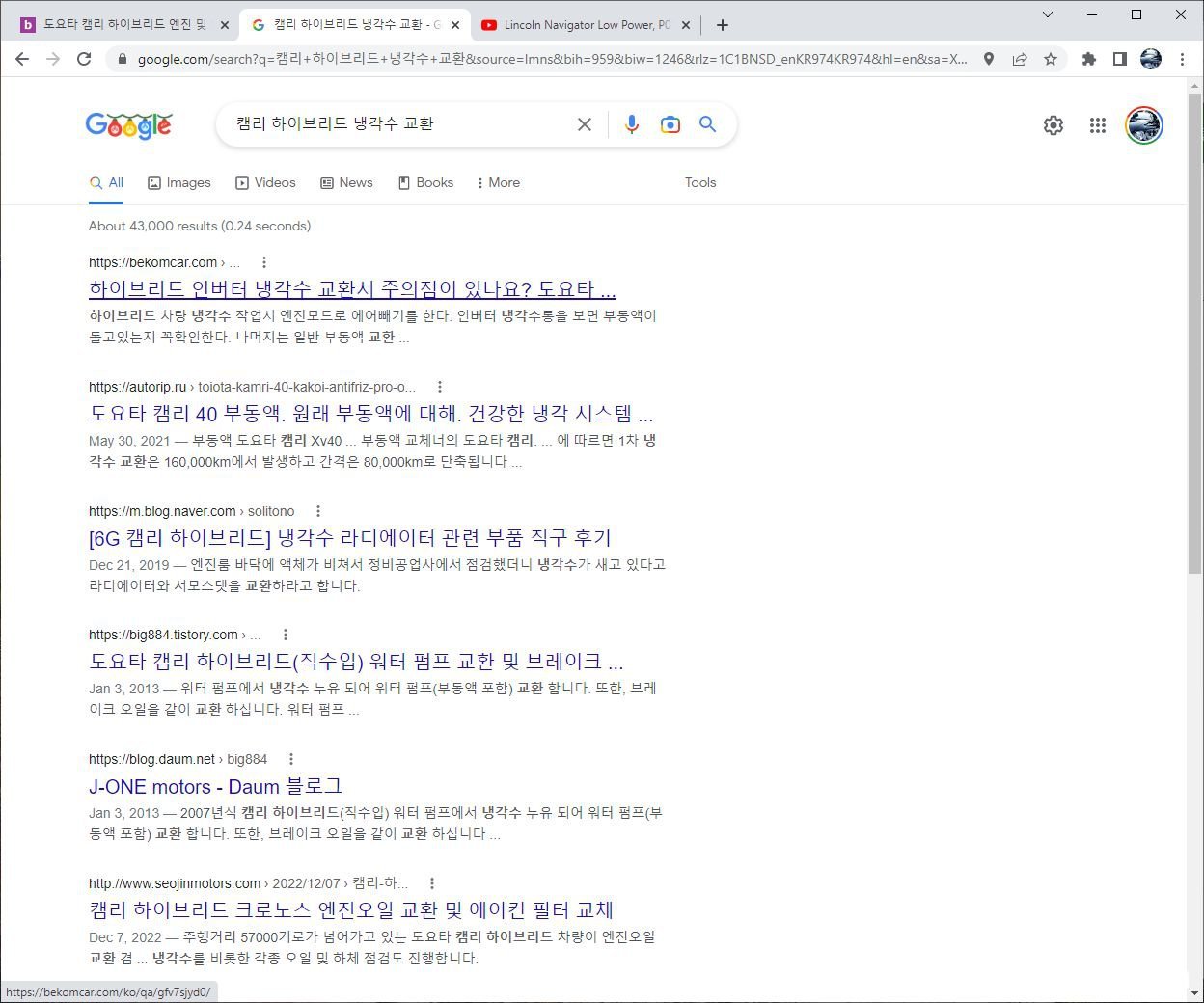
Task: Submit search with magnifier icon
Action: click(707, 124)
